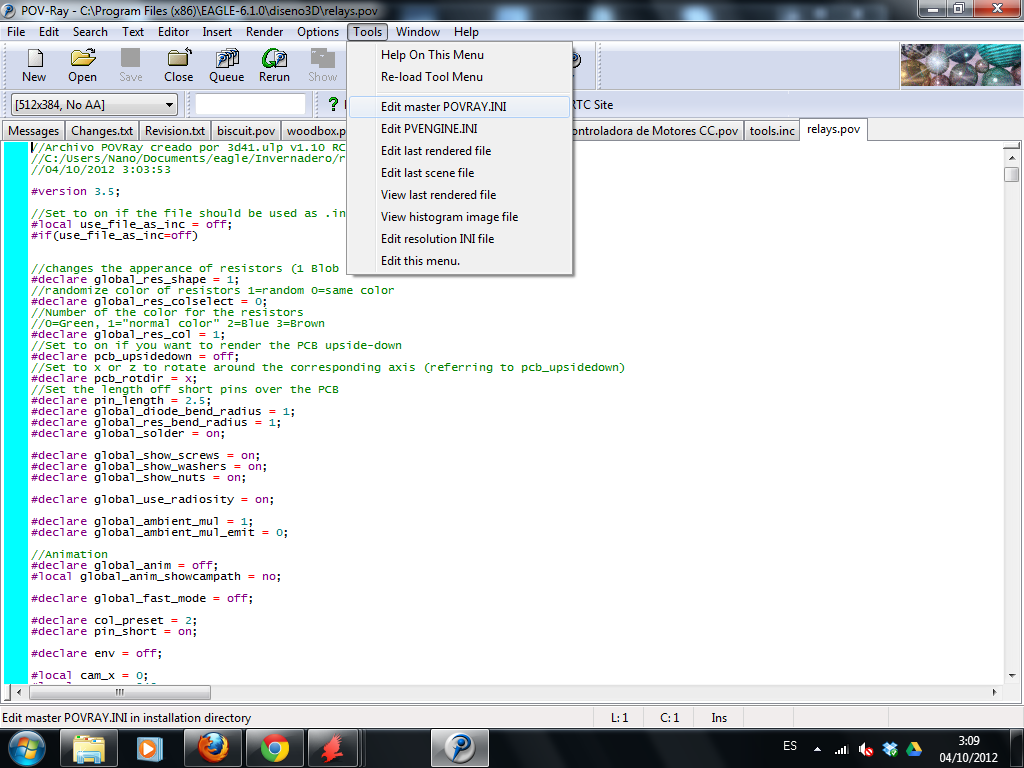Choose View histogram image file
The image size is (1024, 768).
click(x=460, y=217)
